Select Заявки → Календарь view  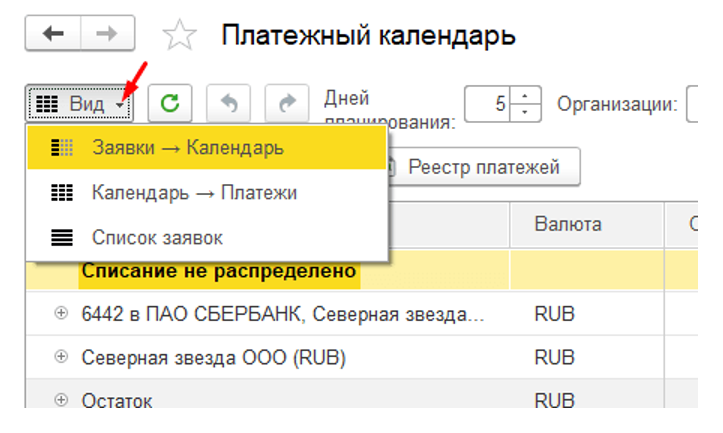pos(207,148)
